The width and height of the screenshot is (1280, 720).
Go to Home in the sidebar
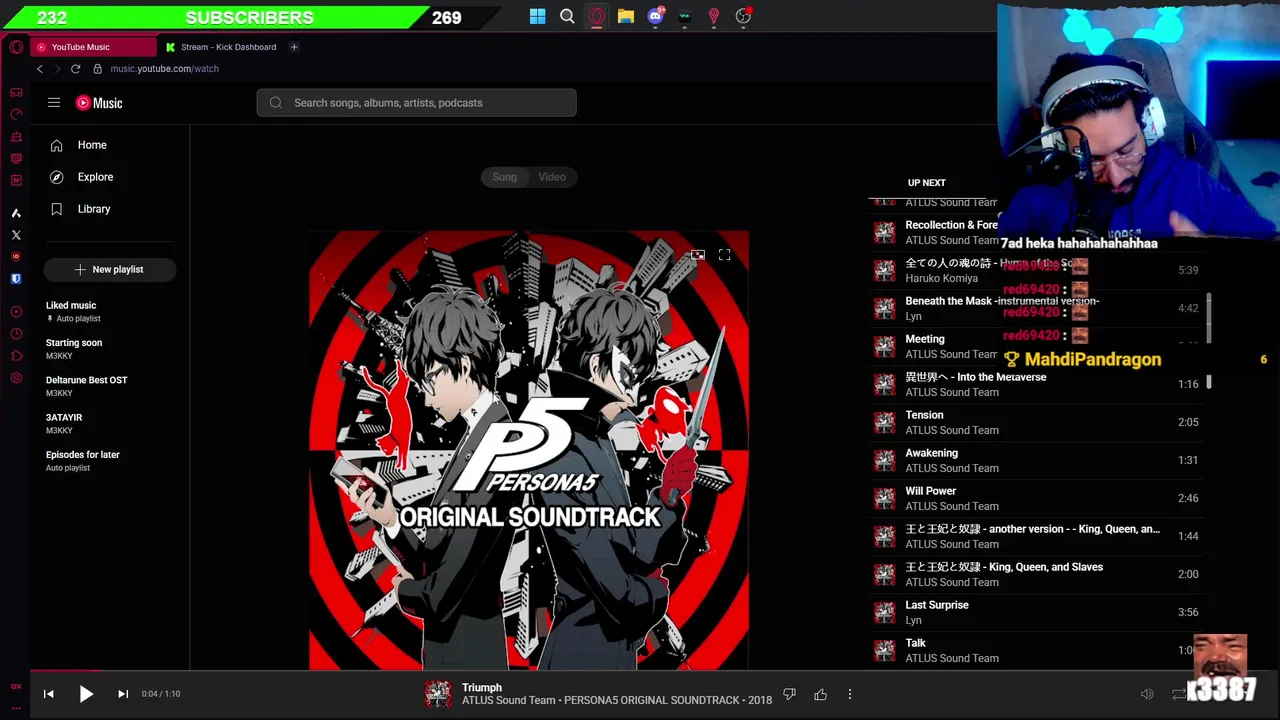(92, 145)
